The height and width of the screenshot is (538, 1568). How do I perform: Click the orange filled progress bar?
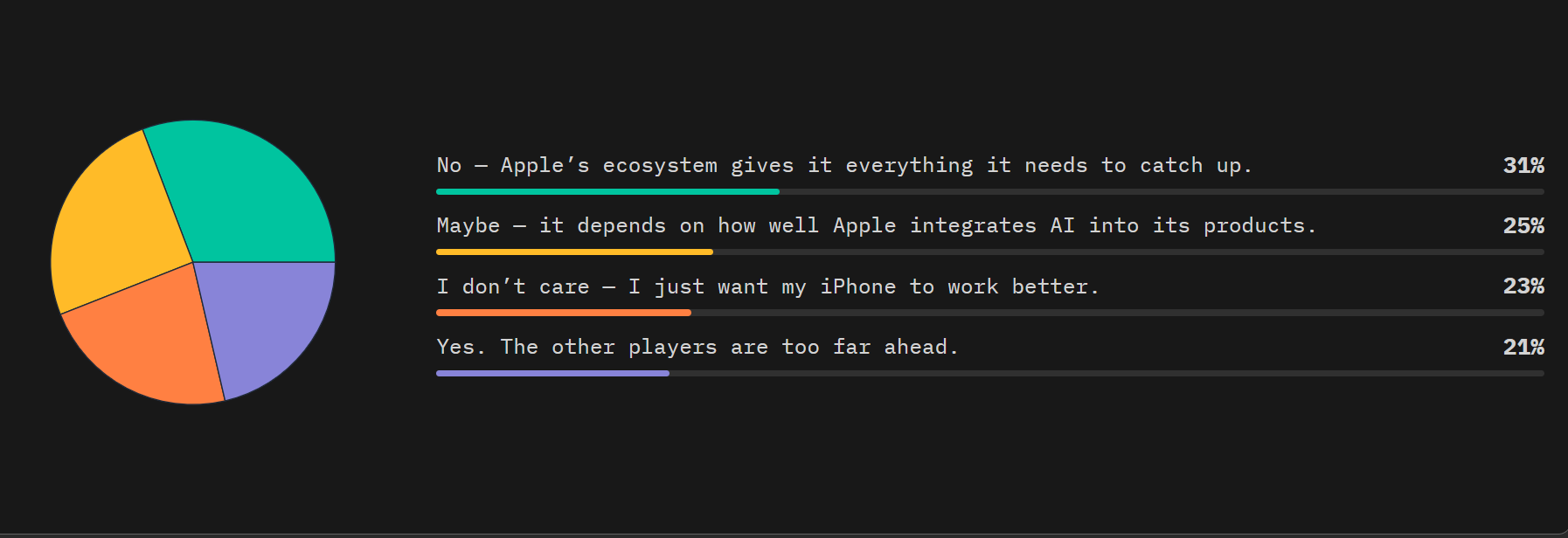tap(564, 313)
